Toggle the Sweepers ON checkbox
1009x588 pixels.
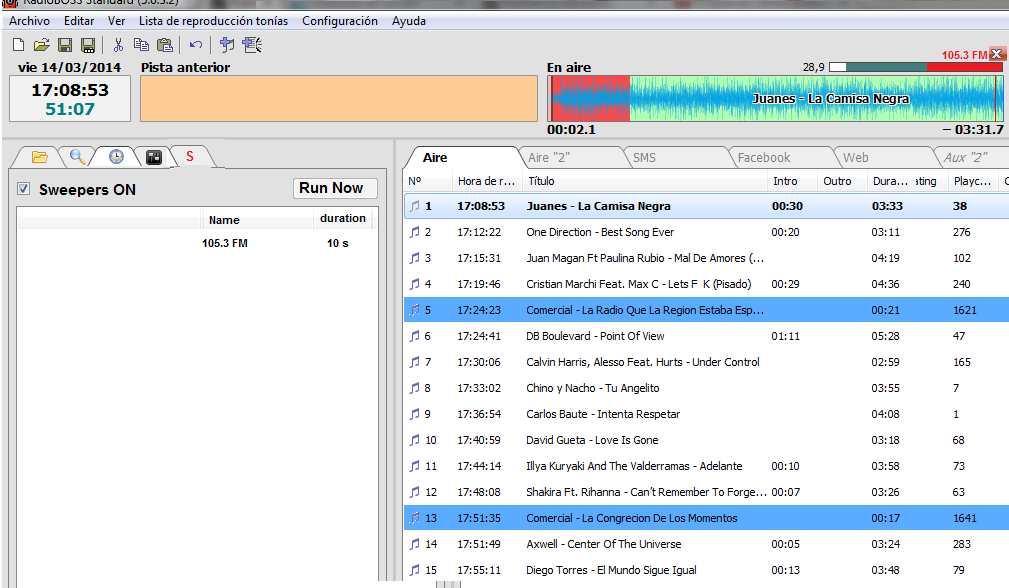coord(24,188)
